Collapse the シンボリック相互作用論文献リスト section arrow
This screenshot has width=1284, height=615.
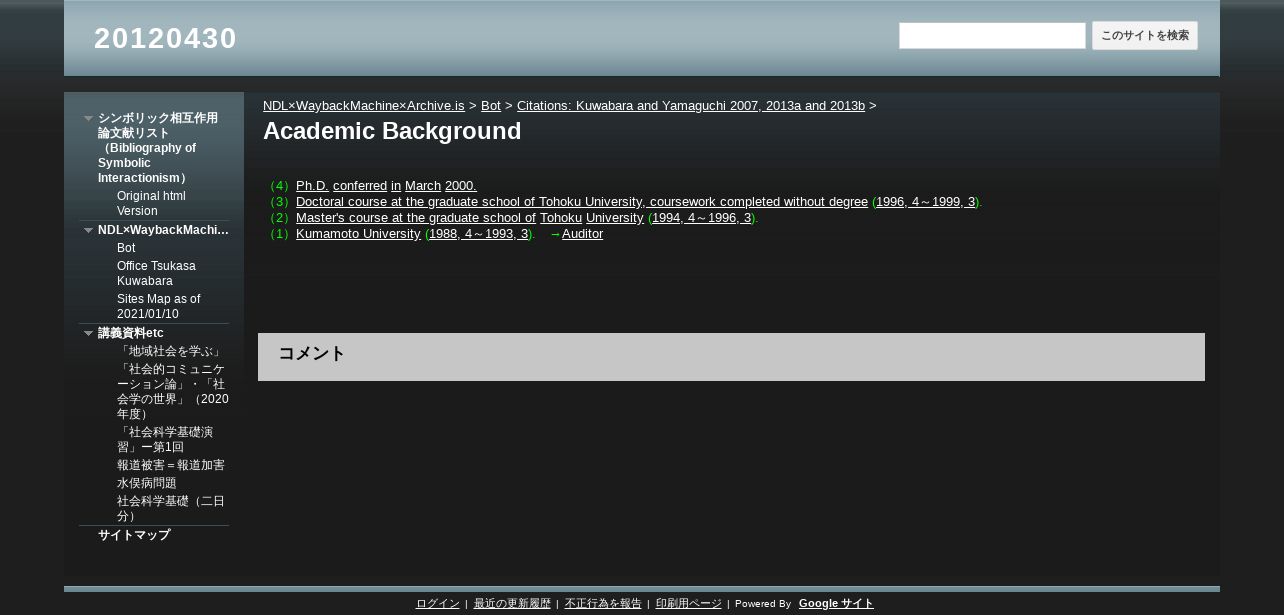[x=88, y=118]
